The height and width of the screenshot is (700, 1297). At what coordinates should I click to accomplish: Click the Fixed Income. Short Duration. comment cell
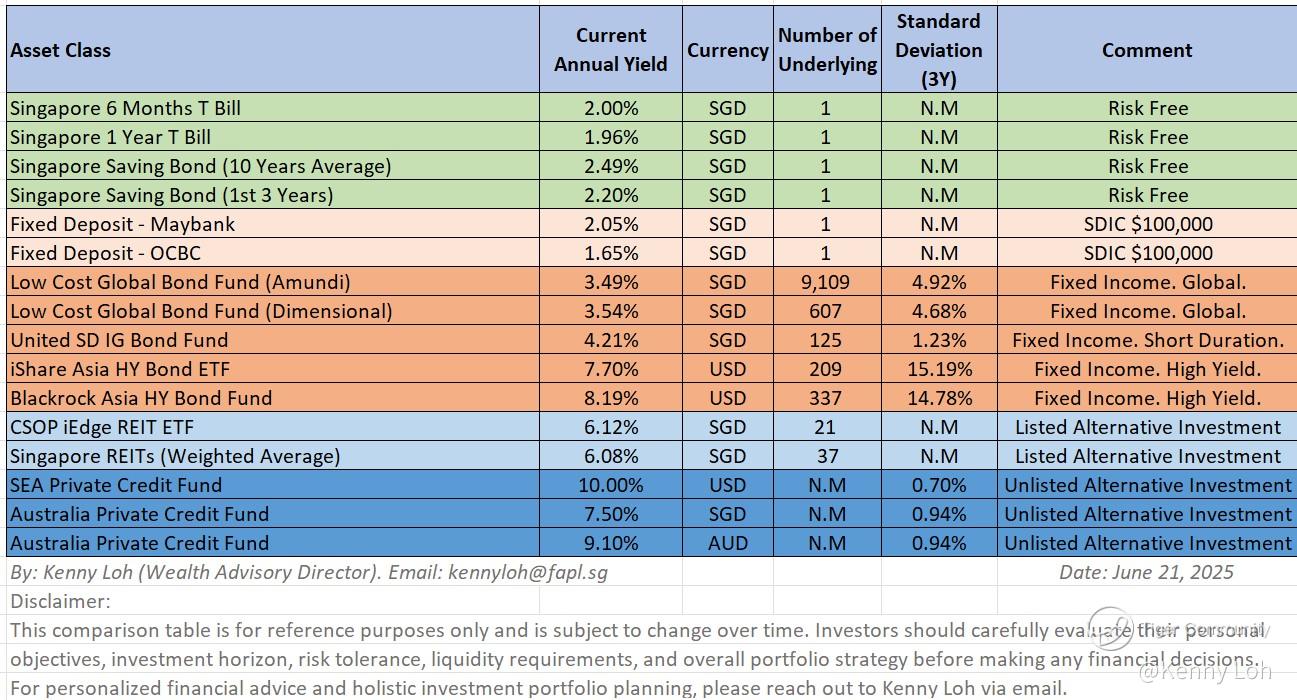pyautogui.click(x=1147, y=340)
